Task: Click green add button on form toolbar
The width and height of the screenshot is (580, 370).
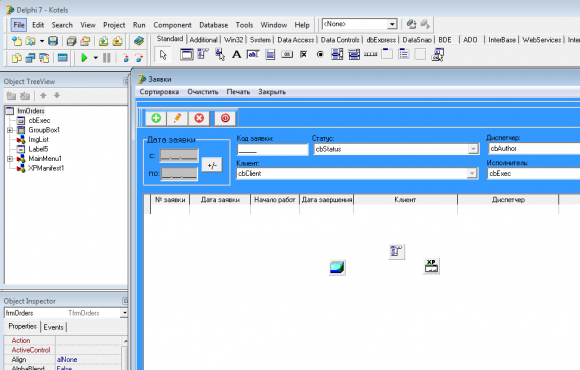Action: pos(156,118)
